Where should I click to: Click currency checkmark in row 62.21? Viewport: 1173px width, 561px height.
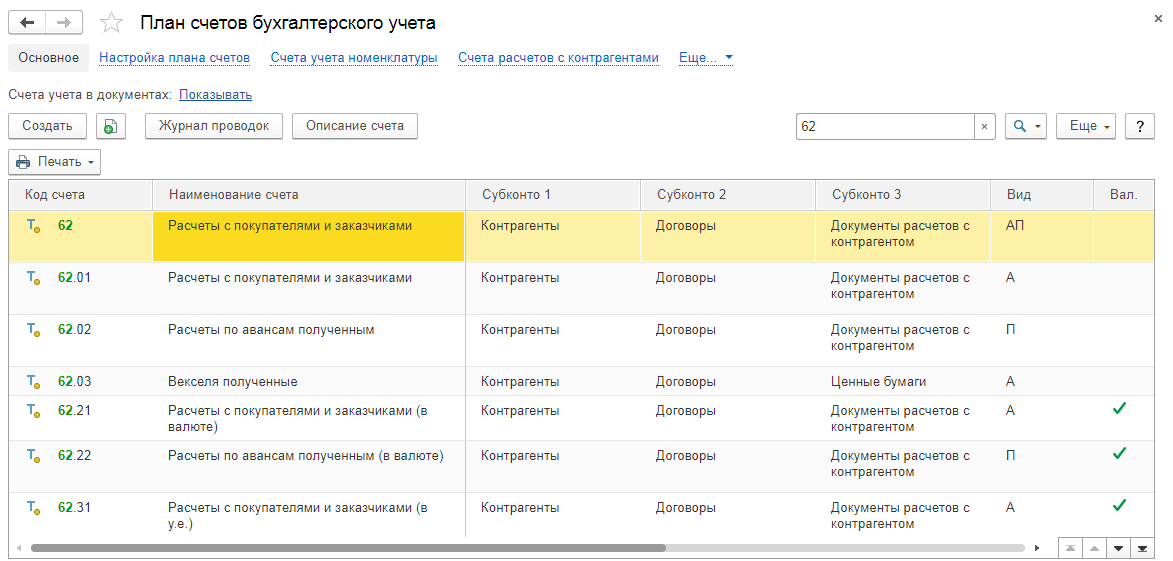point(1119,408)
